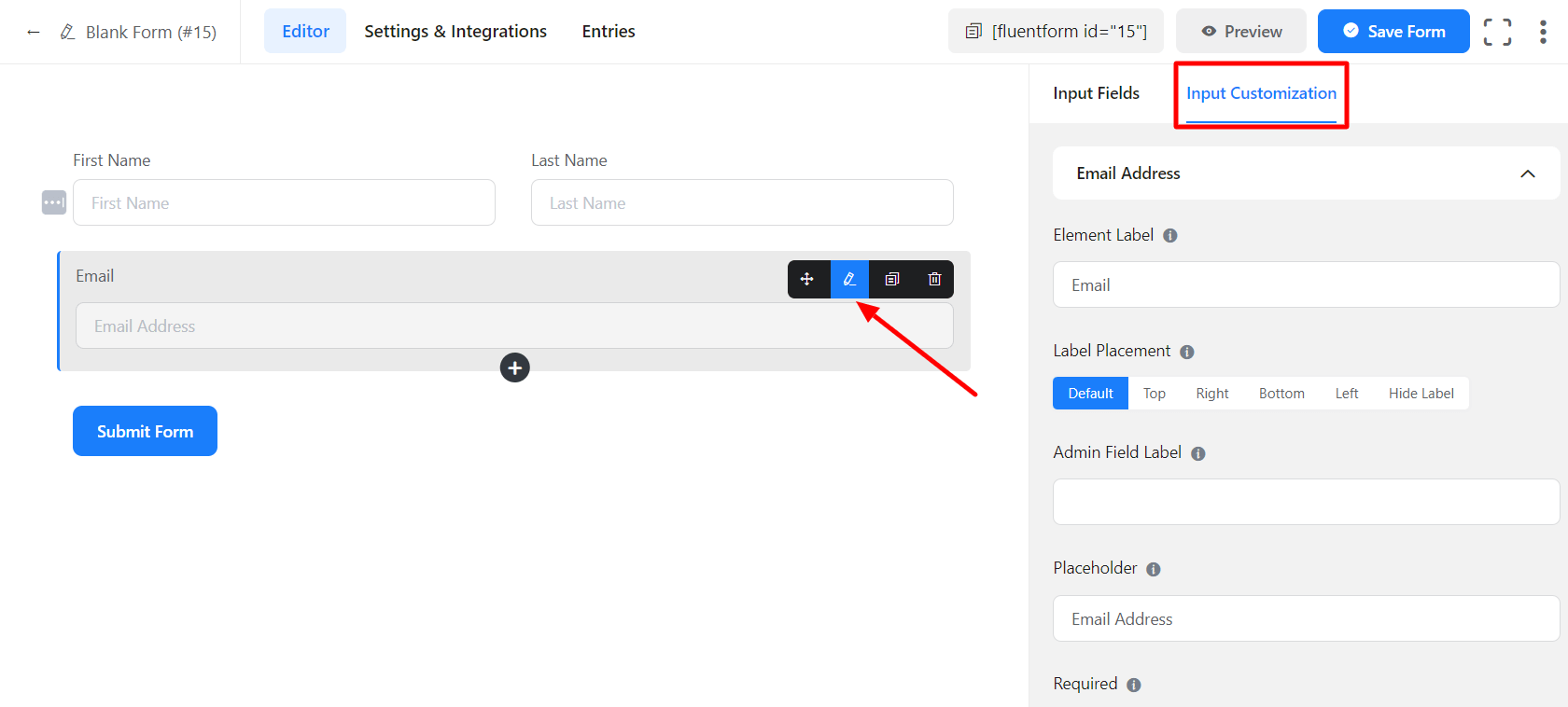Toggle fullscreen editor mode icon

[1497, 32]
